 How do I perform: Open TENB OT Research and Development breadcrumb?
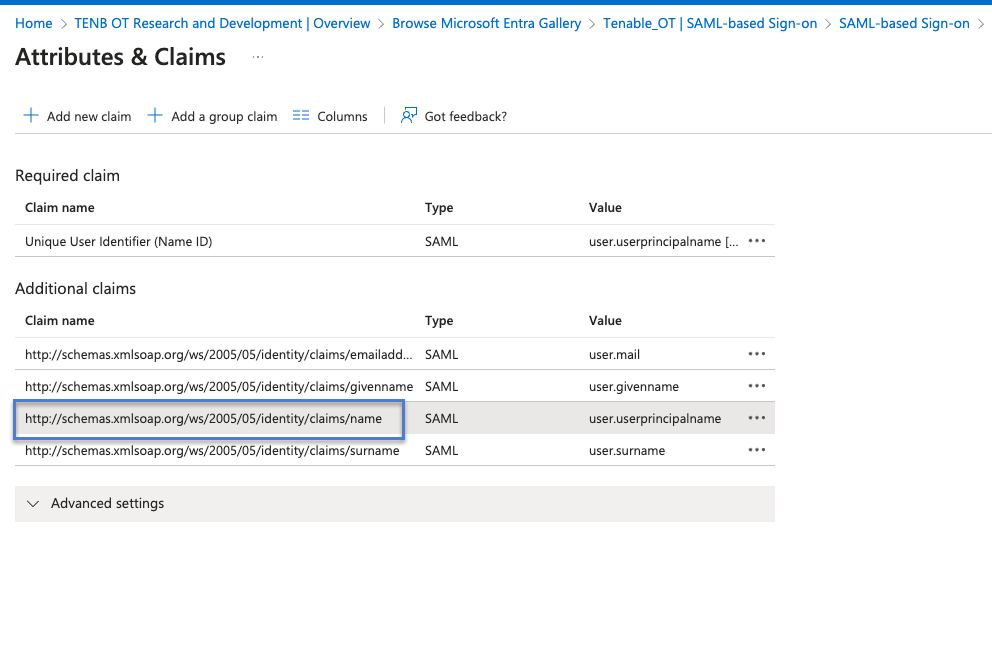(222, 23)
